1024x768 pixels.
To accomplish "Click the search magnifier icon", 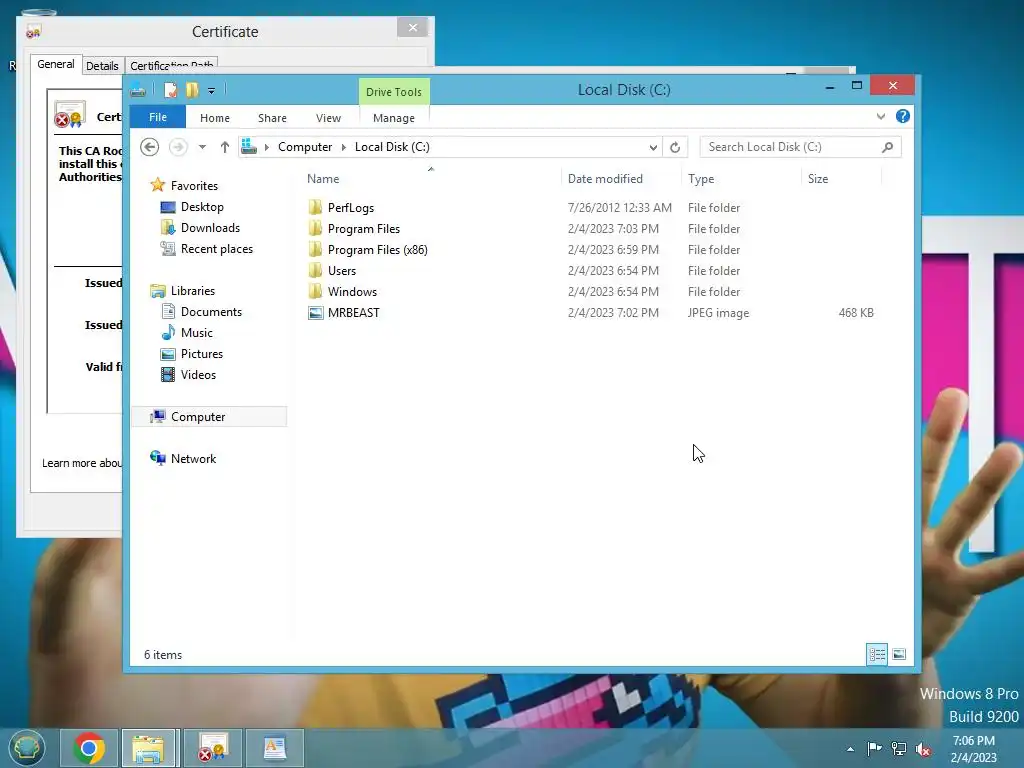I will pyautogui.click(x=888, y=147).
